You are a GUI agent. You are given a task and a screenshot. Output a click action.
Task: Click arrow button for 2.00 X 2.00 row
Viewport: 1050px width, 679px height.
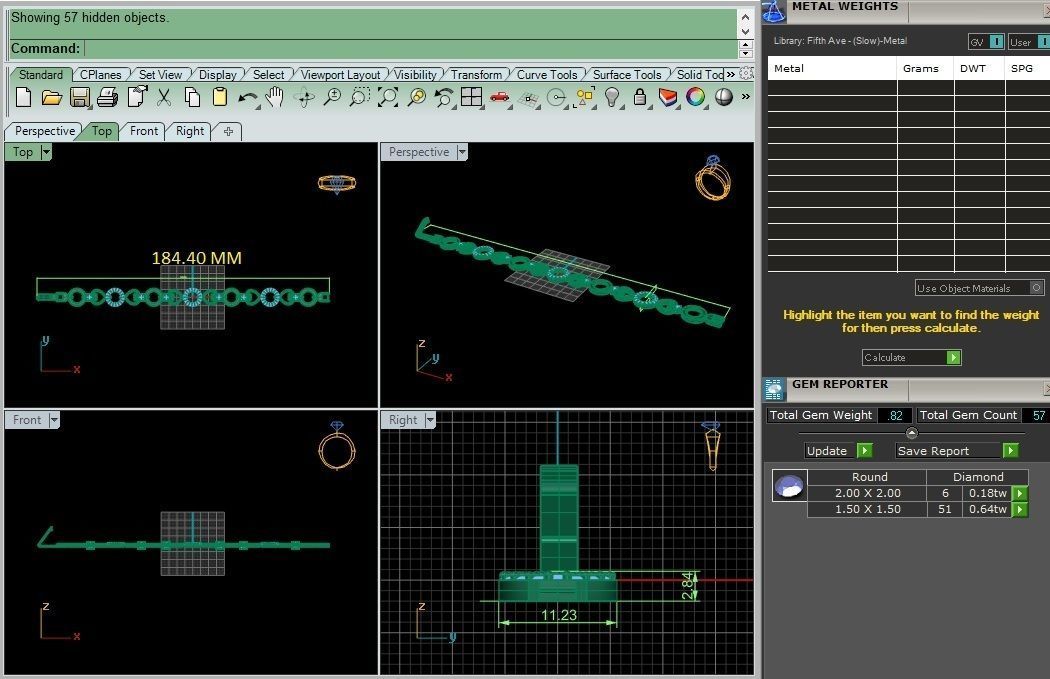click(x=1019, y=494)
